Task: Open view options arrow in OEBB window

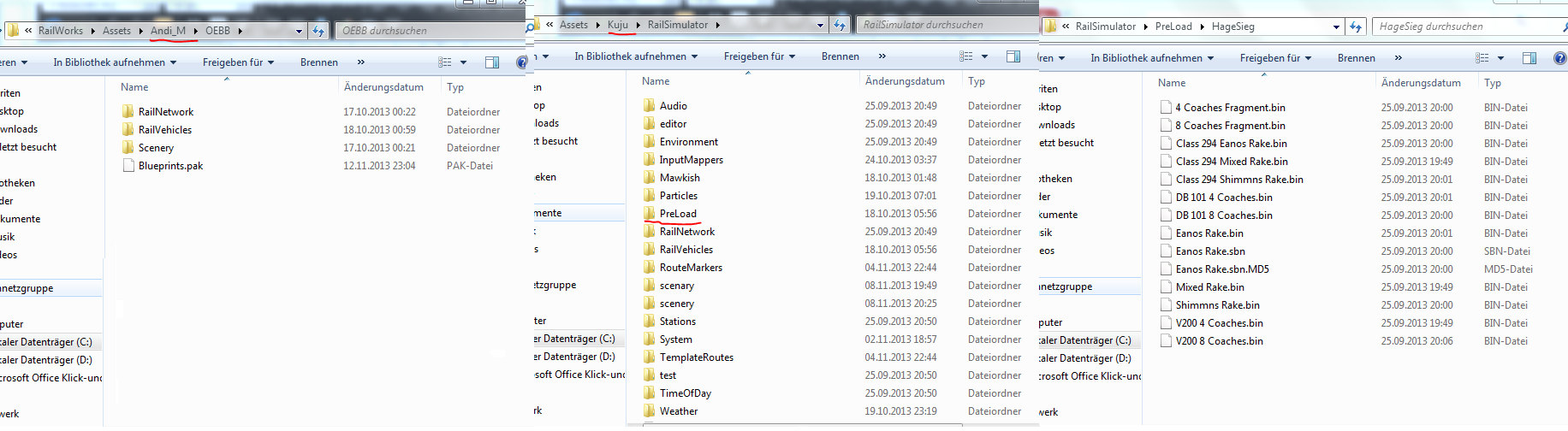Action: (x=464, y=62)
